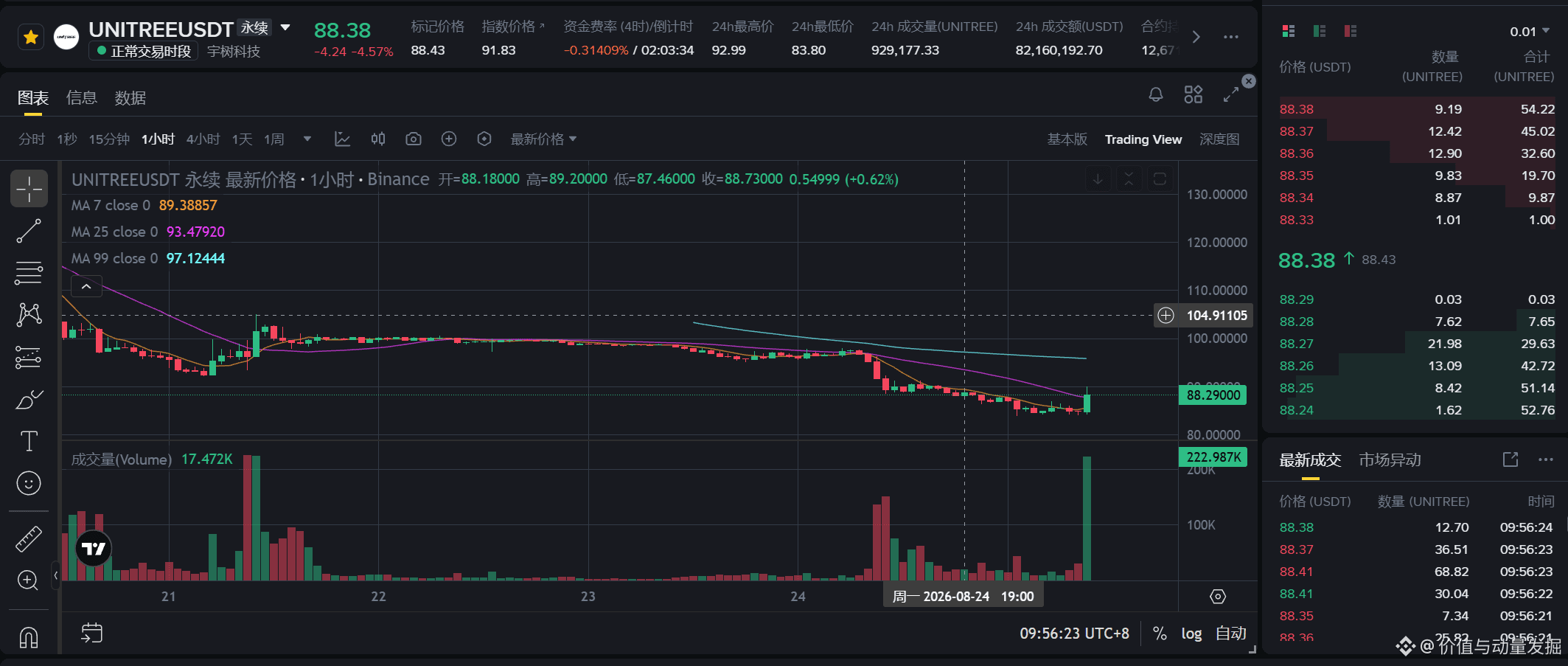Open the 最新价格 price type dropdown
This screenshot has width=1568, height=666.
point(544,139)
